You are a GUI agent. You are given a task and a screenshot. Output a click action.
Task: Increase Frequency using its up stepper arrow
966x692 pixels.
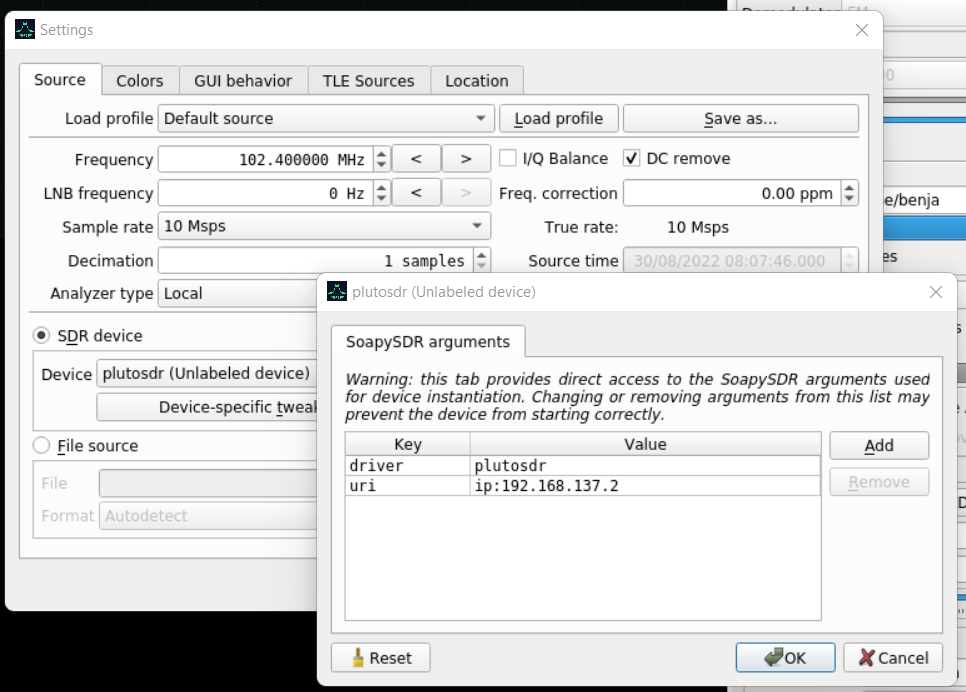380,152
